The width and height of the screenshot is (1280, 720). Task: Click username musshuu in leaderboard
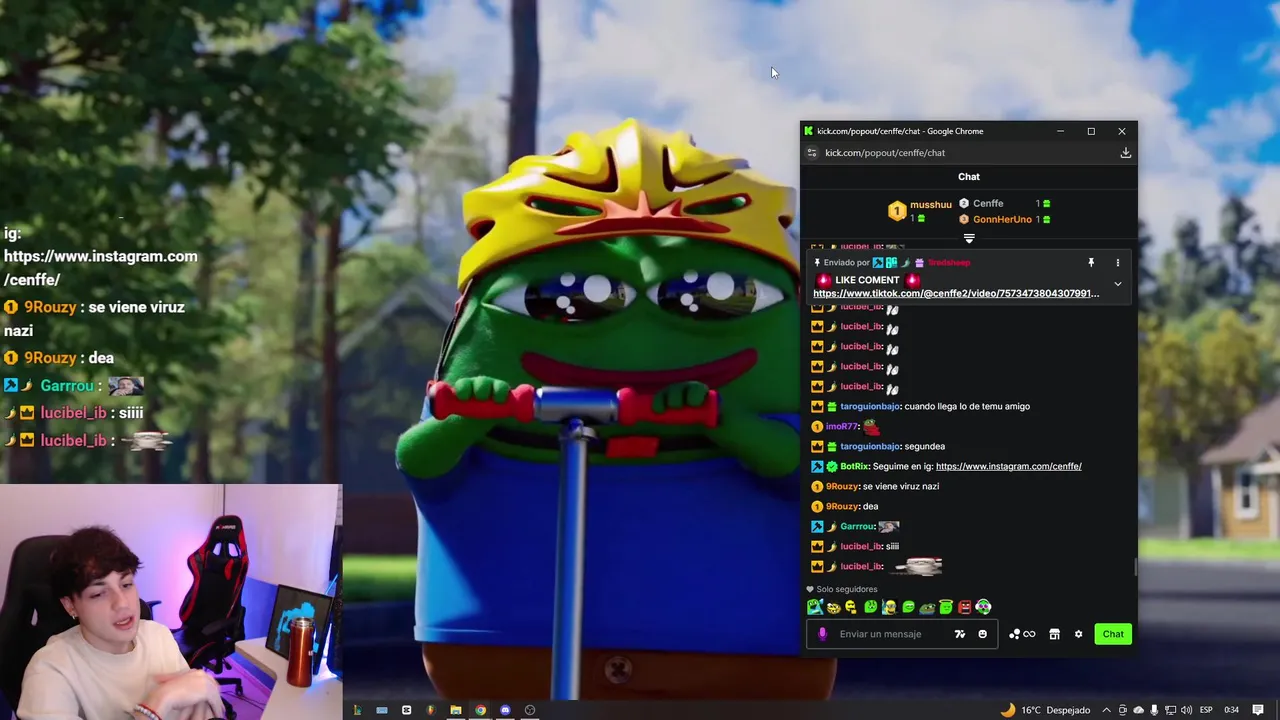pos(931,205)
